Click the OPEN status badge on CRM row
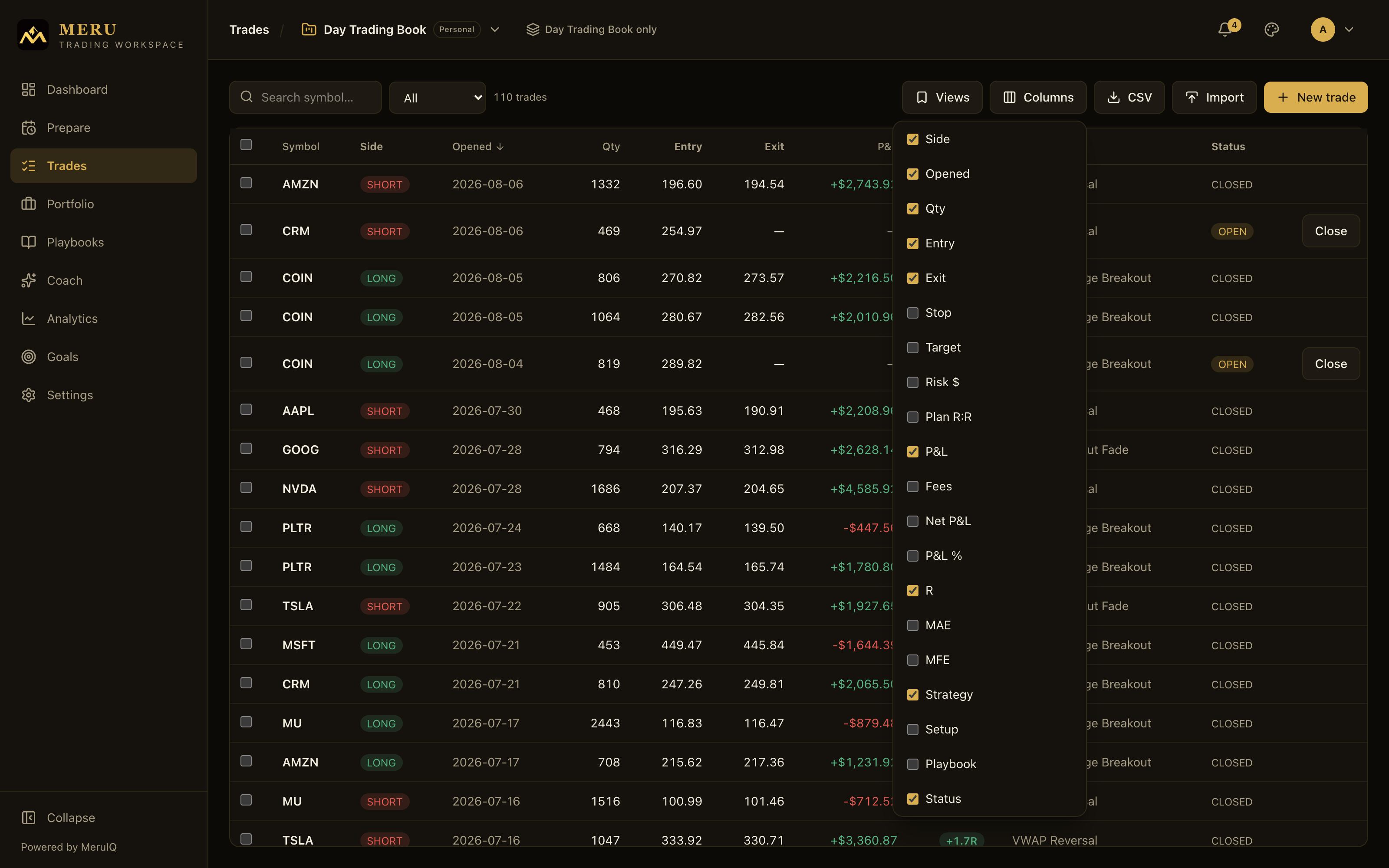Image resolution: width=1389 pixels, height=868 pixels. coord(1232,231)
